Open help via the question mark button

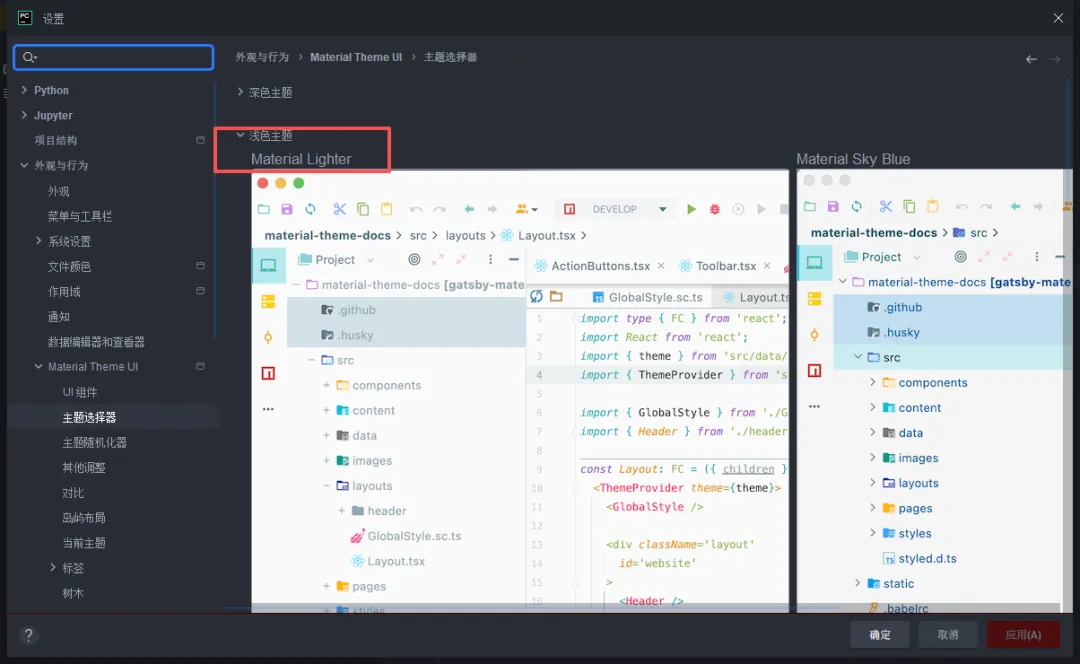(x=28, y=635)
